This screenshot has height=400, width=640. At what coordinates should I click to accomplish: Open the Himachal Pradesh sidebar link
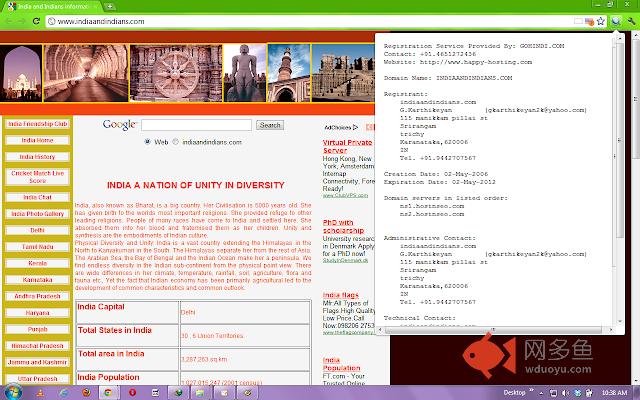click(38, 346)
